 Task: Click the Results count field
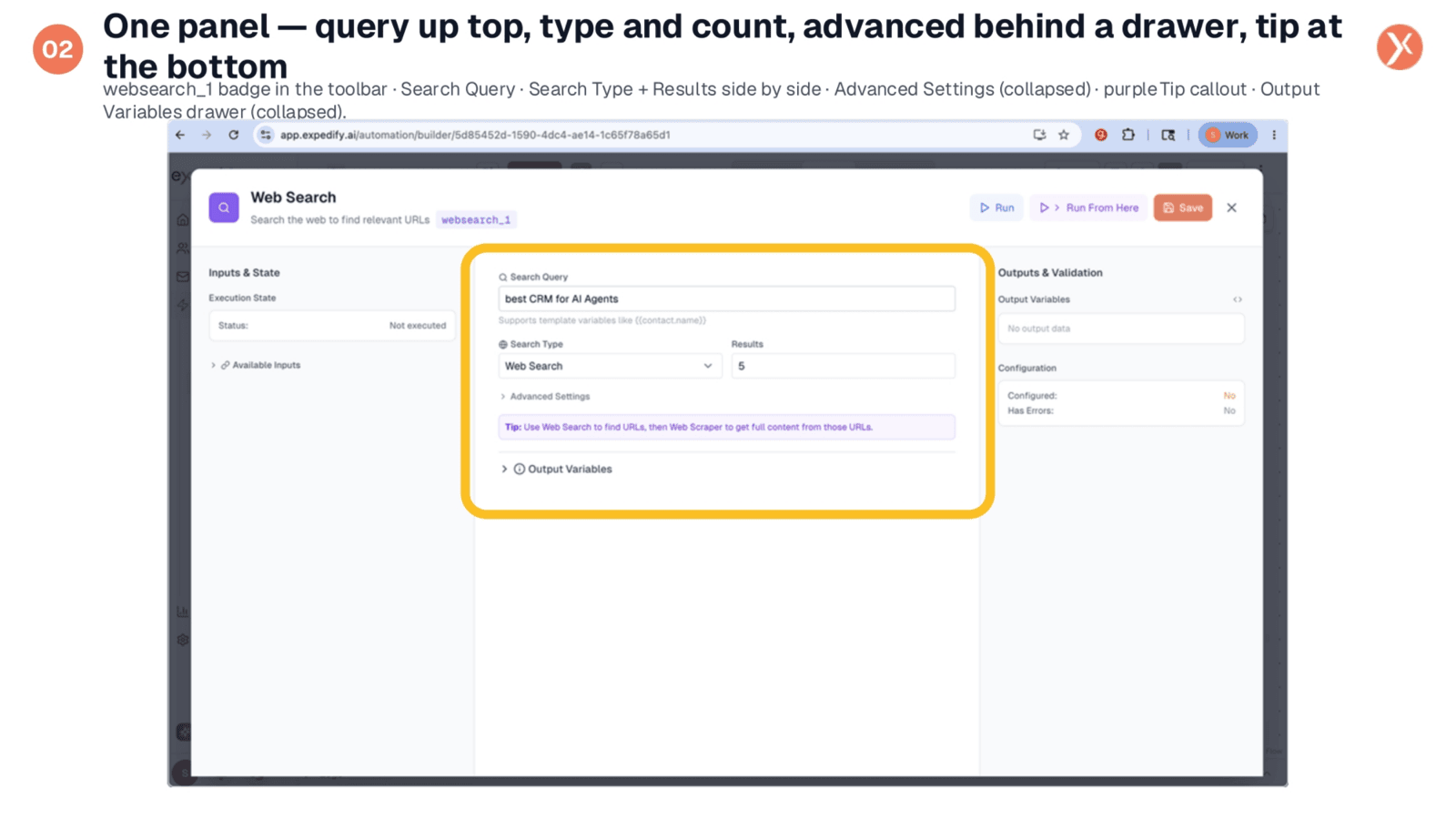coord(843,366)
